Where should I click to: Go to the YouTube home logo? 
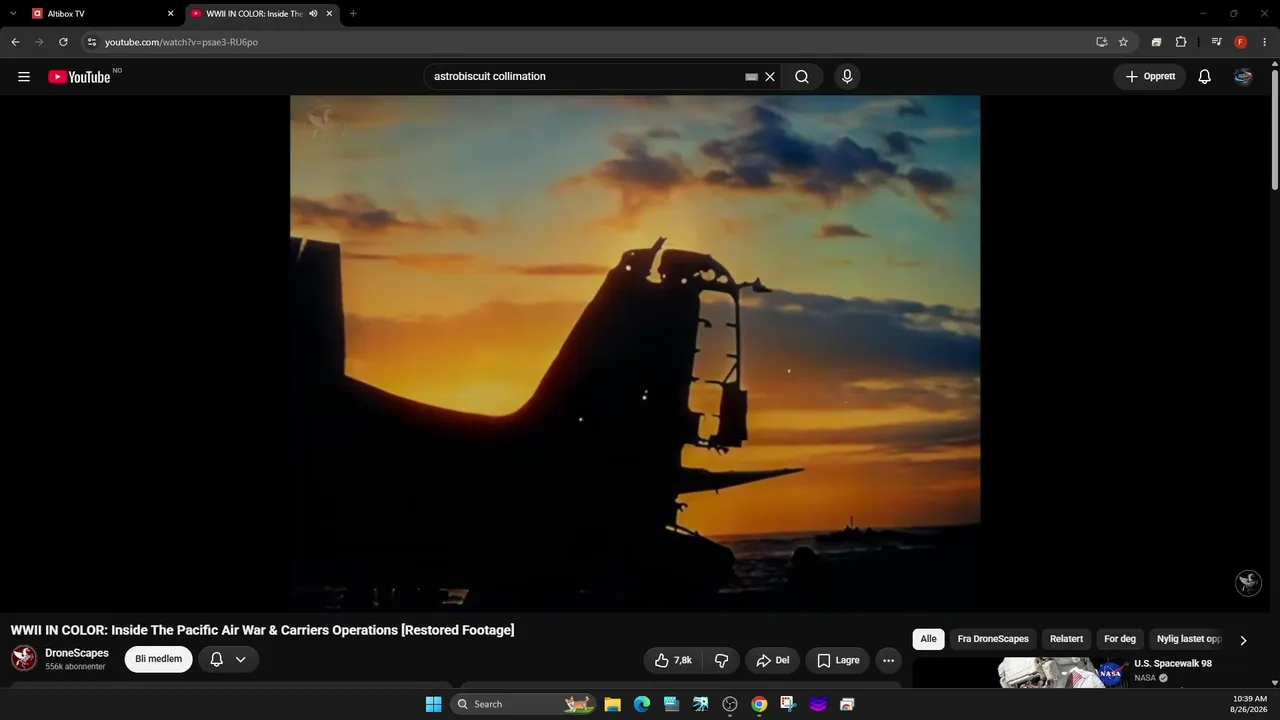pyautogui.click(x=79, y=77)
